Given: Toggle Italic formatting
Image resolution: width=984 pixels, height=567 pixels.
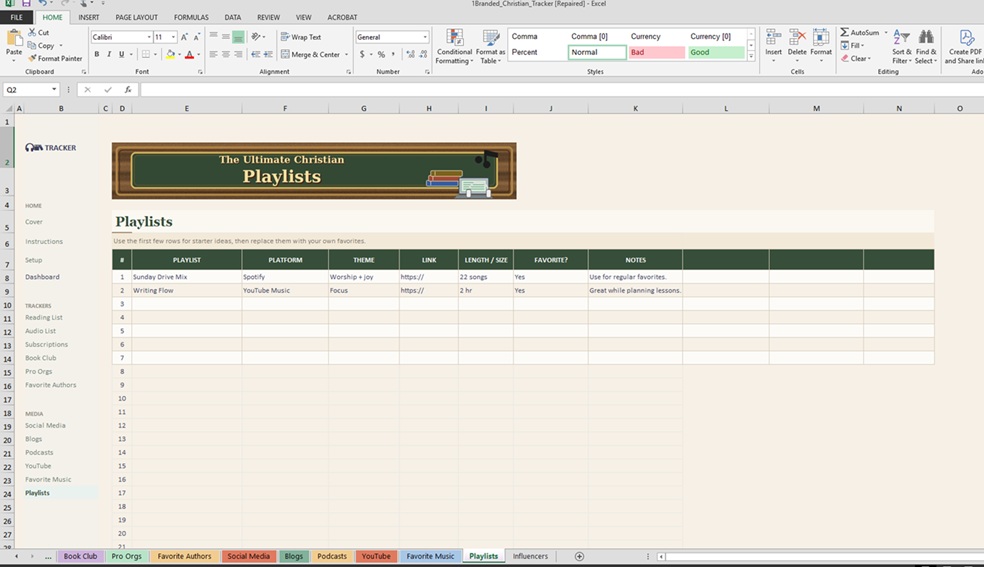Looking at the screenshot, I should tap(109, 55).
